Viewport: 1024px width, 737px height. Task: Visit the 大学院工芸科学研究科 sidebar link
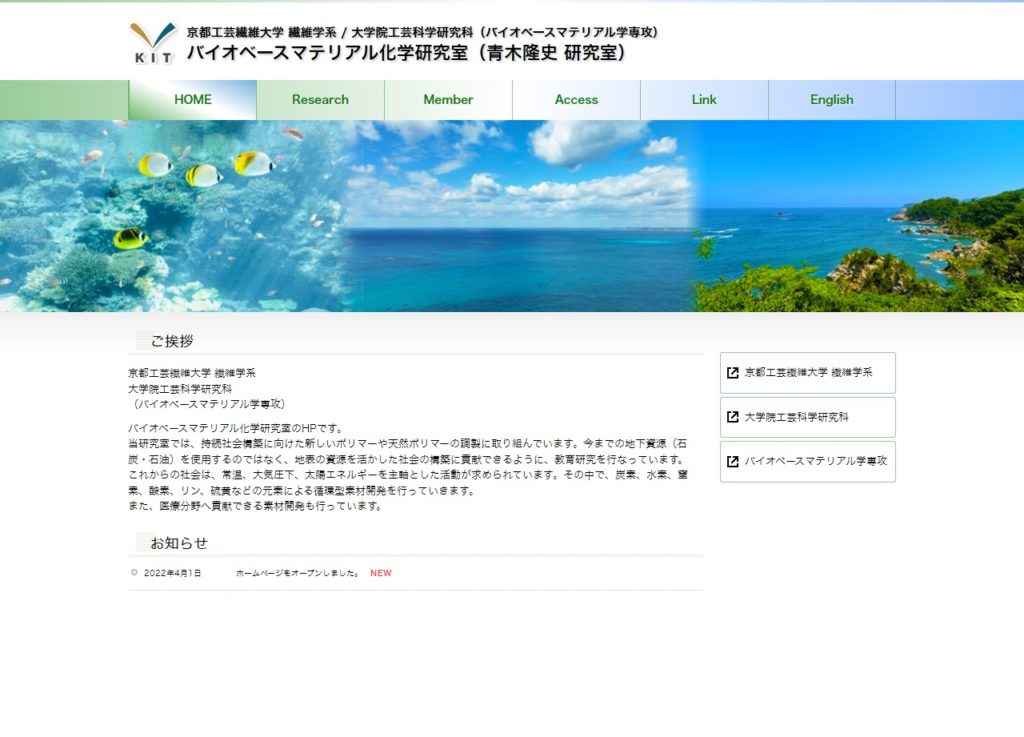click(796, 417)
